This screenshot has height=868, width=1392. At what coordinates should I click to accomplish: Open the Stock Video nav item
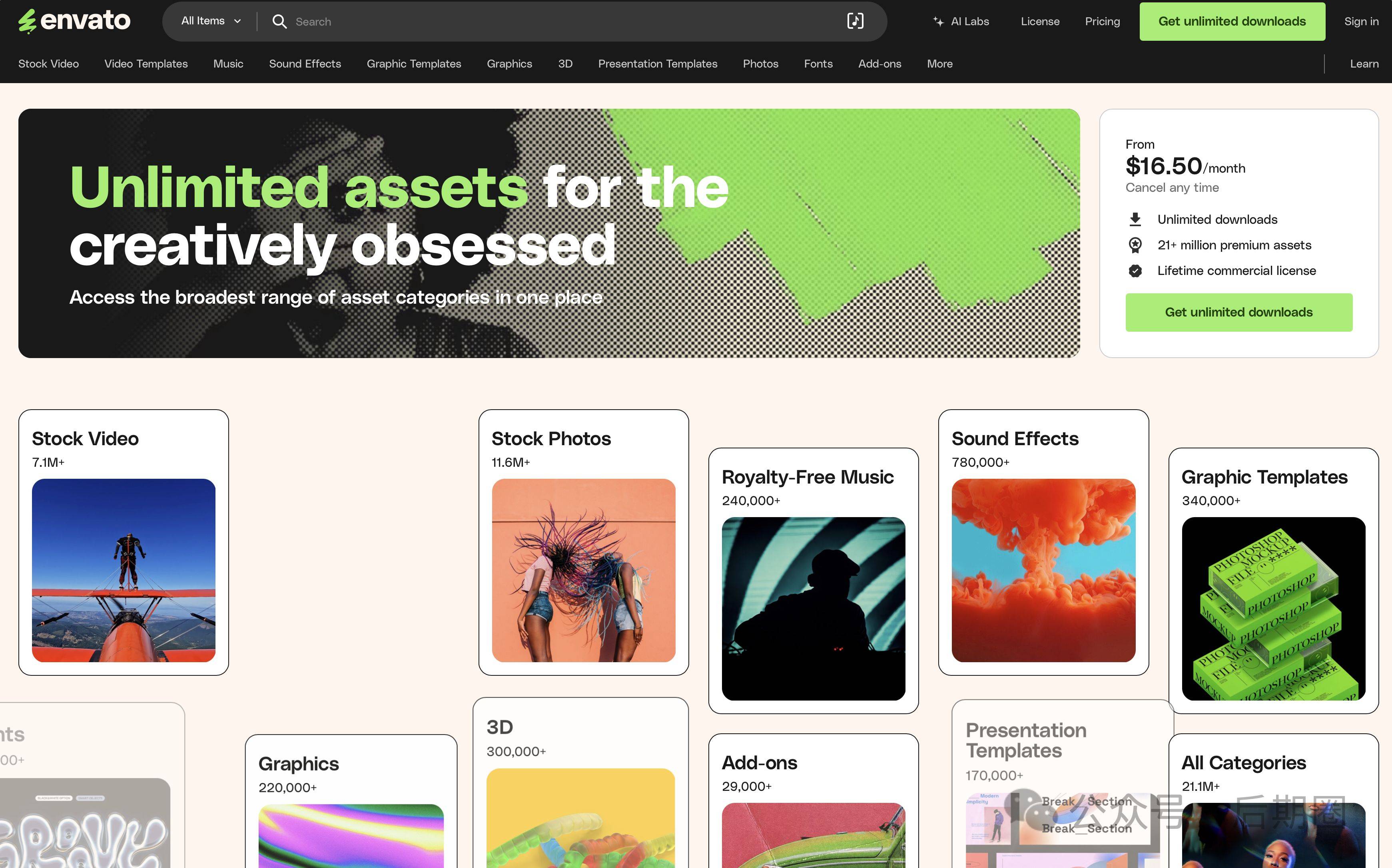click(x=48, y=64)
